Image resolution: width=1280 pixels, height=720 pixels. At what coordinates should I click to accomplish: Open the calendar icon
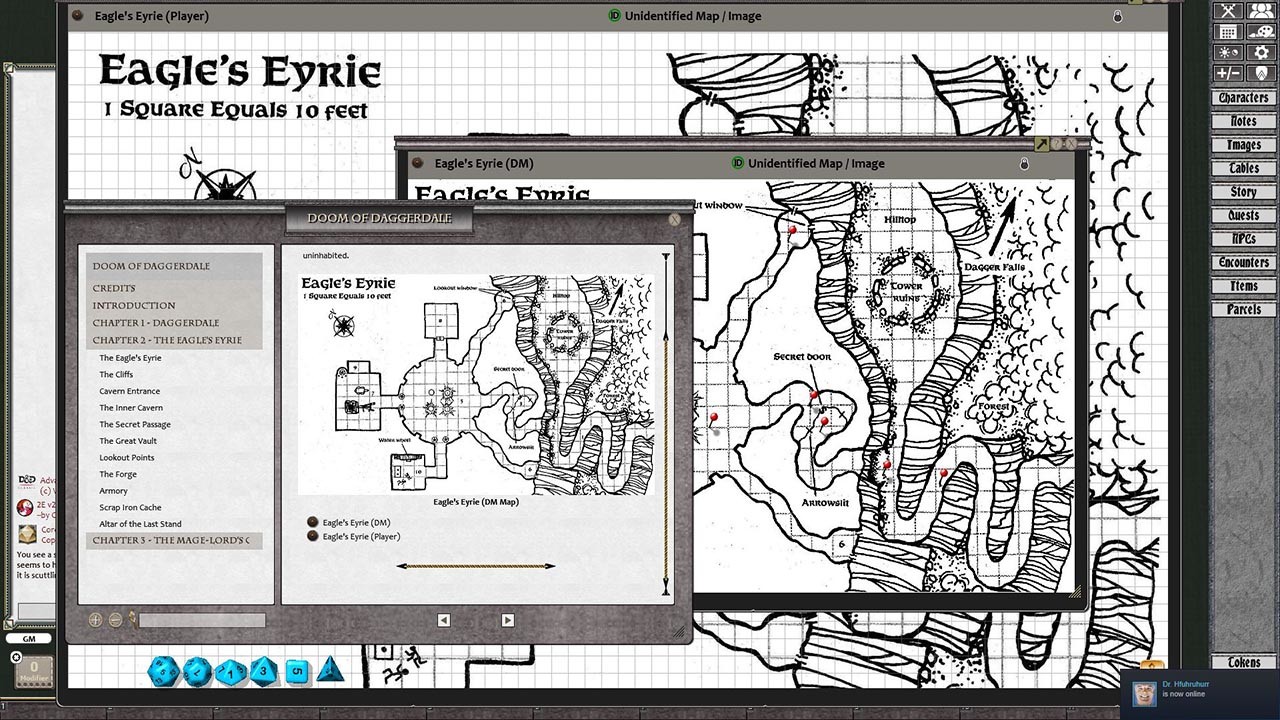pyautogui.click(x=1227, y=32)
